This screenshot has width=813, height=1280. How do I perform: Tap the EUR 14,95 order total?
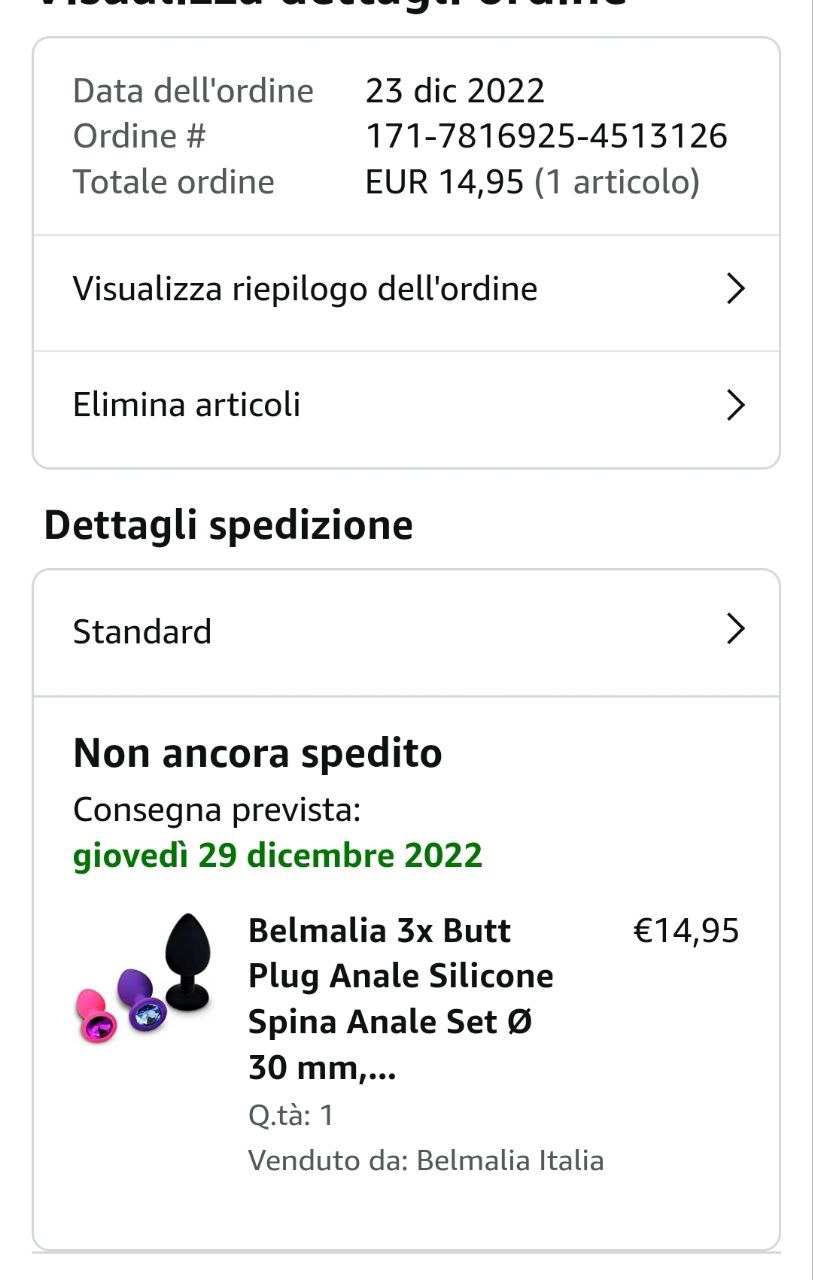444,182
